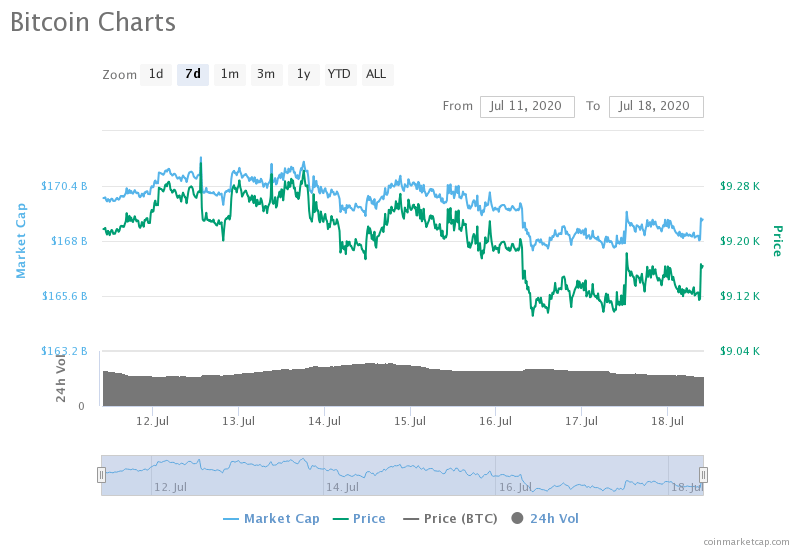
Task: Click navigator area near 14. Jul
Action: tap(342, 487)
